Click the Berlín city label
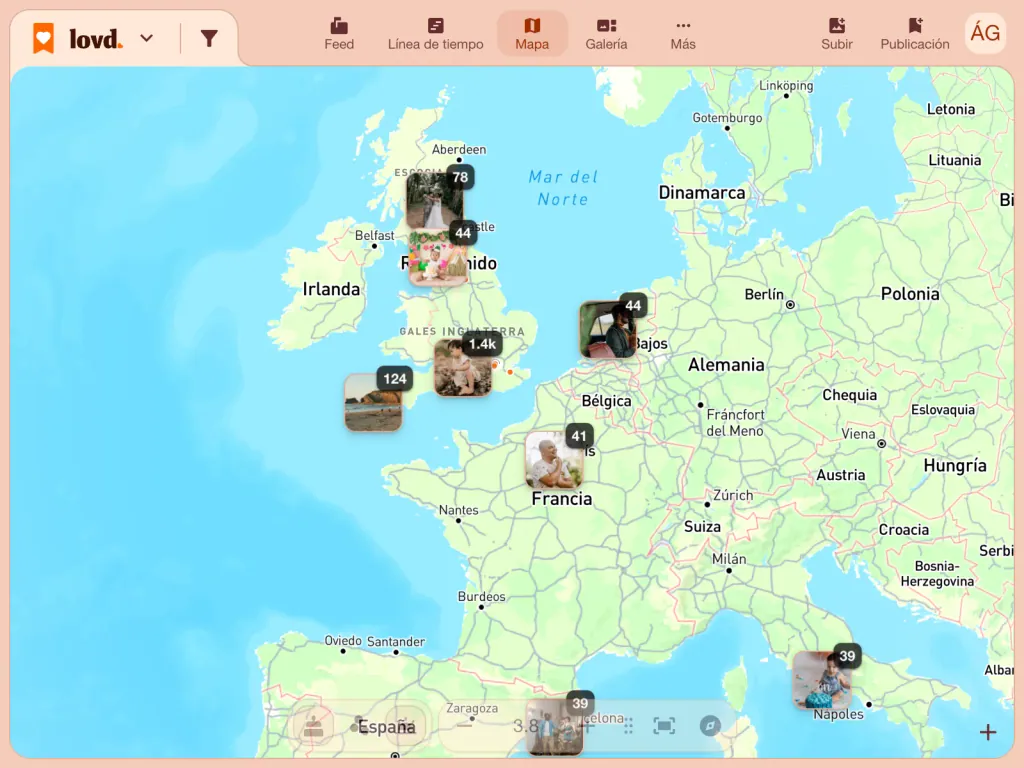 pyautogui.click(x=764, y=295)
